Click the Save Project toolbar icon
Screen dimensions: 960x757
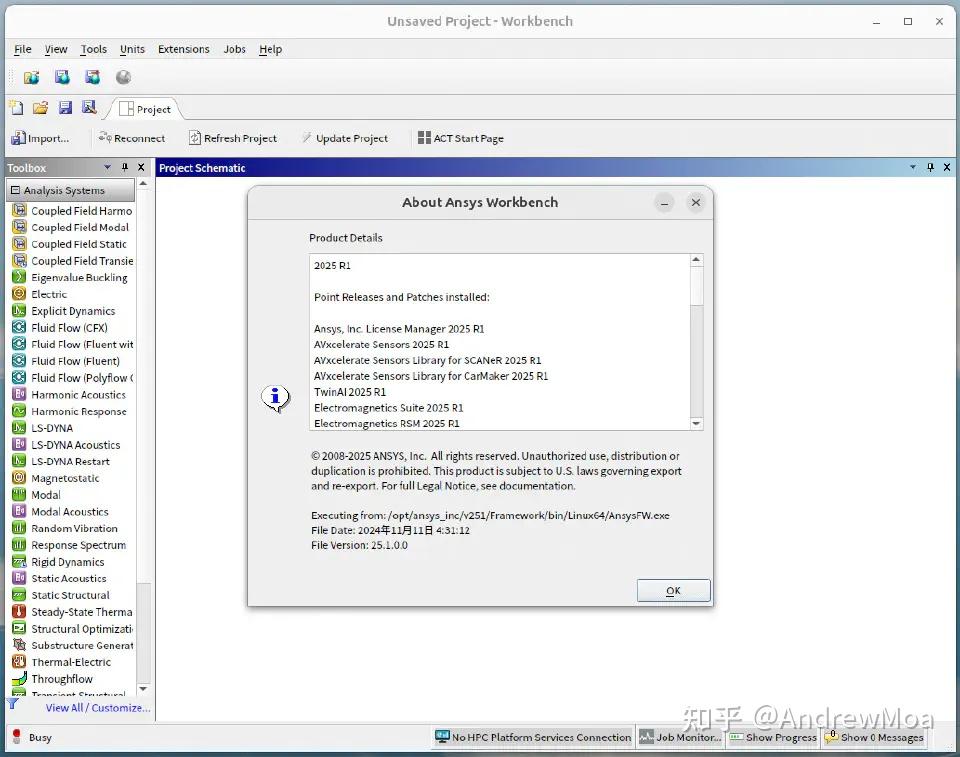click(64, 107)
